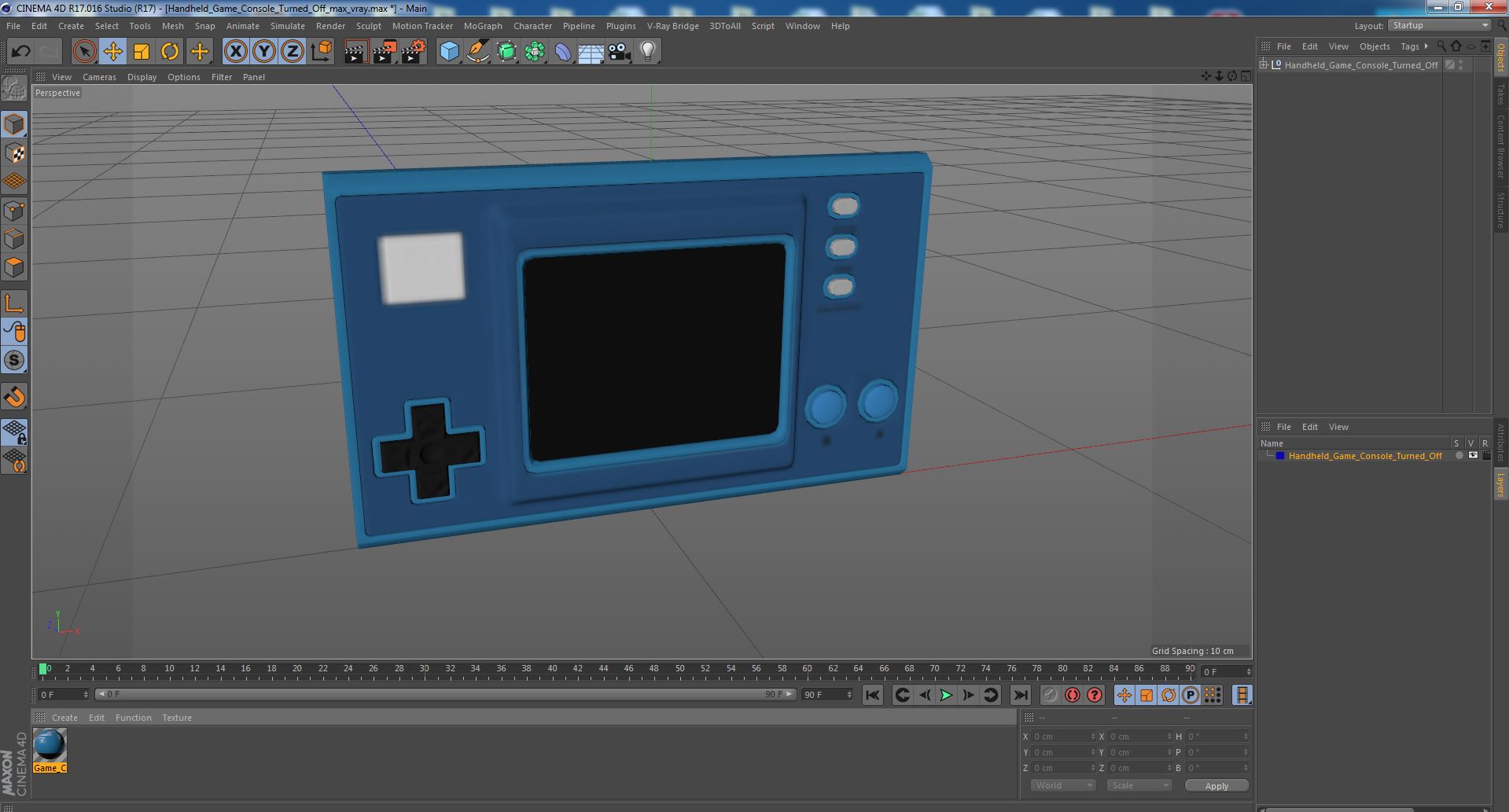This screenshot has width=1509, height=812.
Task: Open the World coordinate dropdown
Action: point(1062,785)
